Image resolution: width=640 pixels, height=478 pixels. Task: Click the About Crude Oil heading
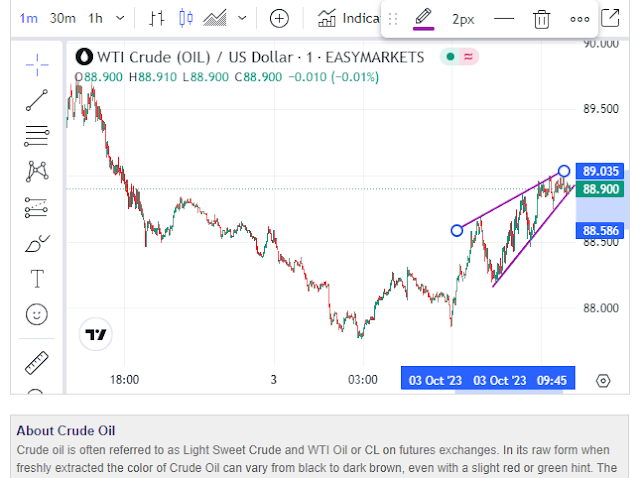66,431
